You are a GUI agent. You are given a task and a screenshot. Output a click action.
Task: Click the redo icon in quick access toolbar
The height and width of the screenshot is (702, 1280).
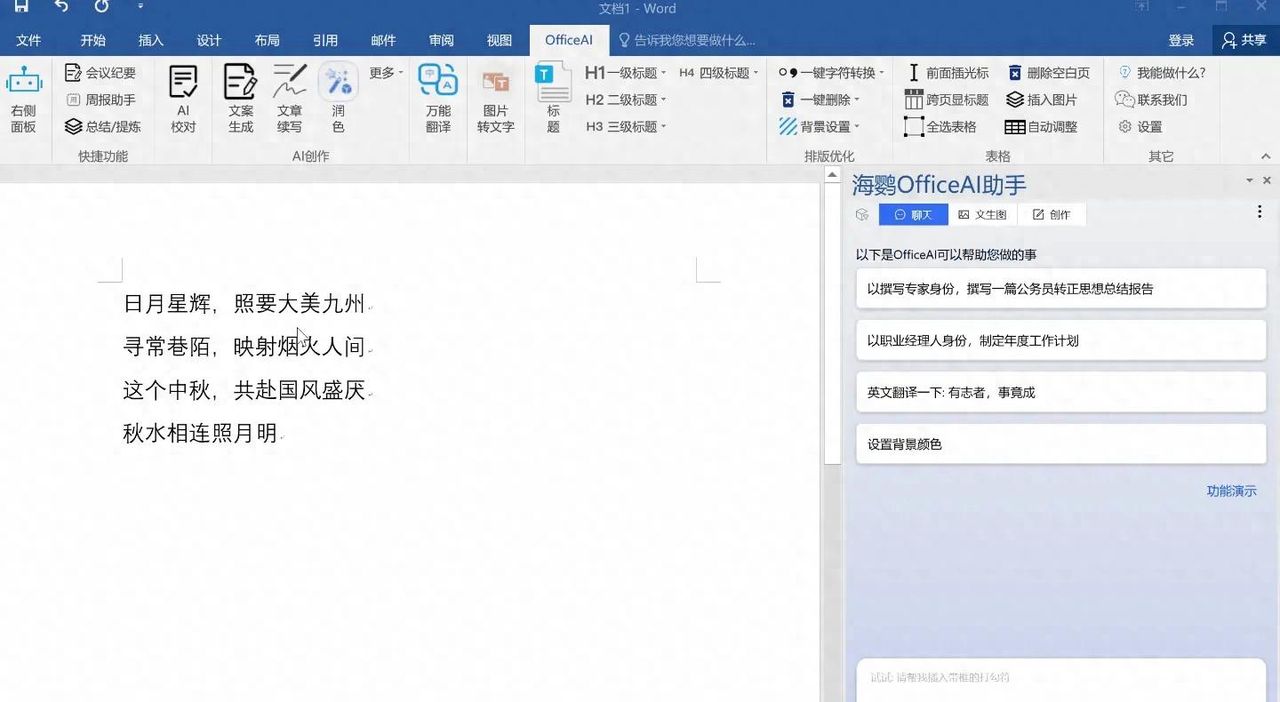101,7
